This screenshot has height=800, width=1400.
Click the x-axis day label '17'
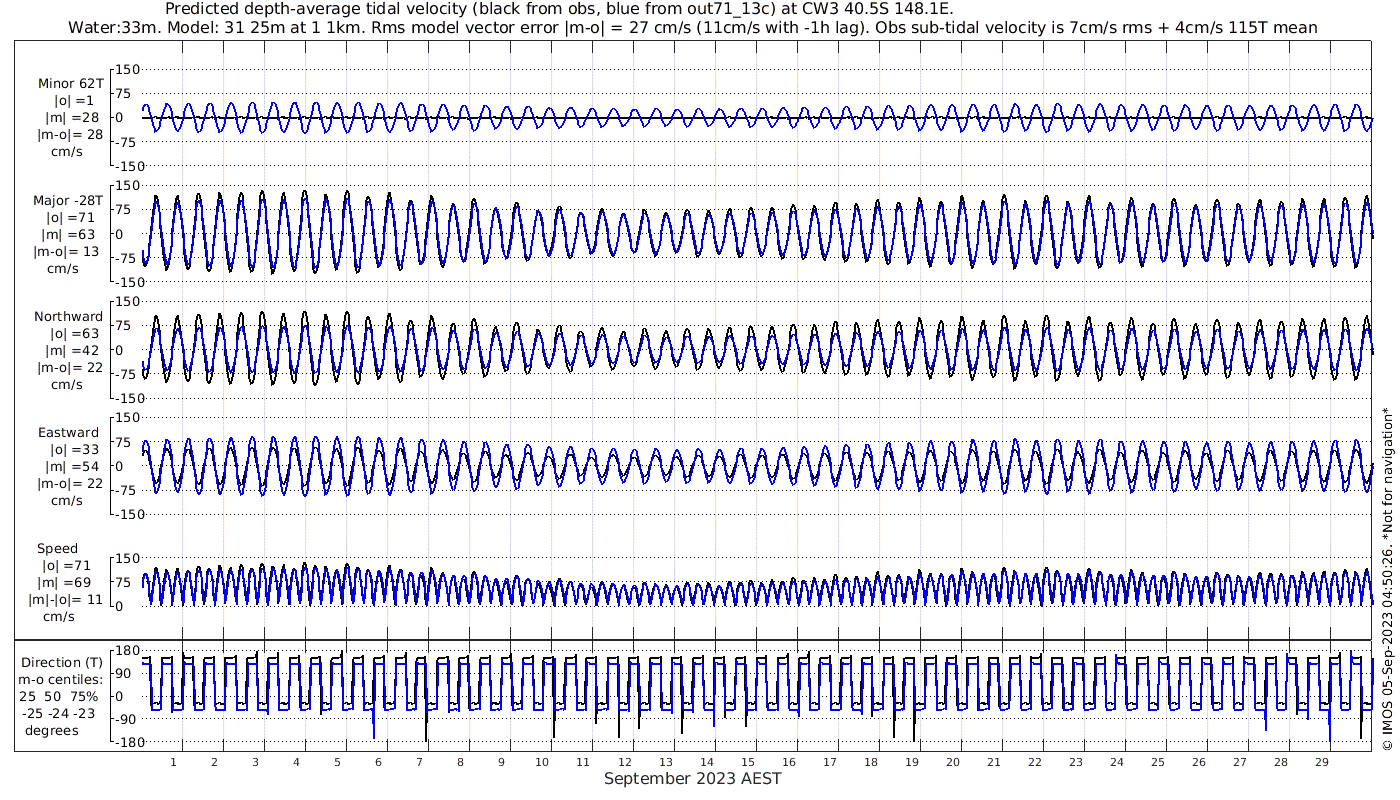(829, 761)
